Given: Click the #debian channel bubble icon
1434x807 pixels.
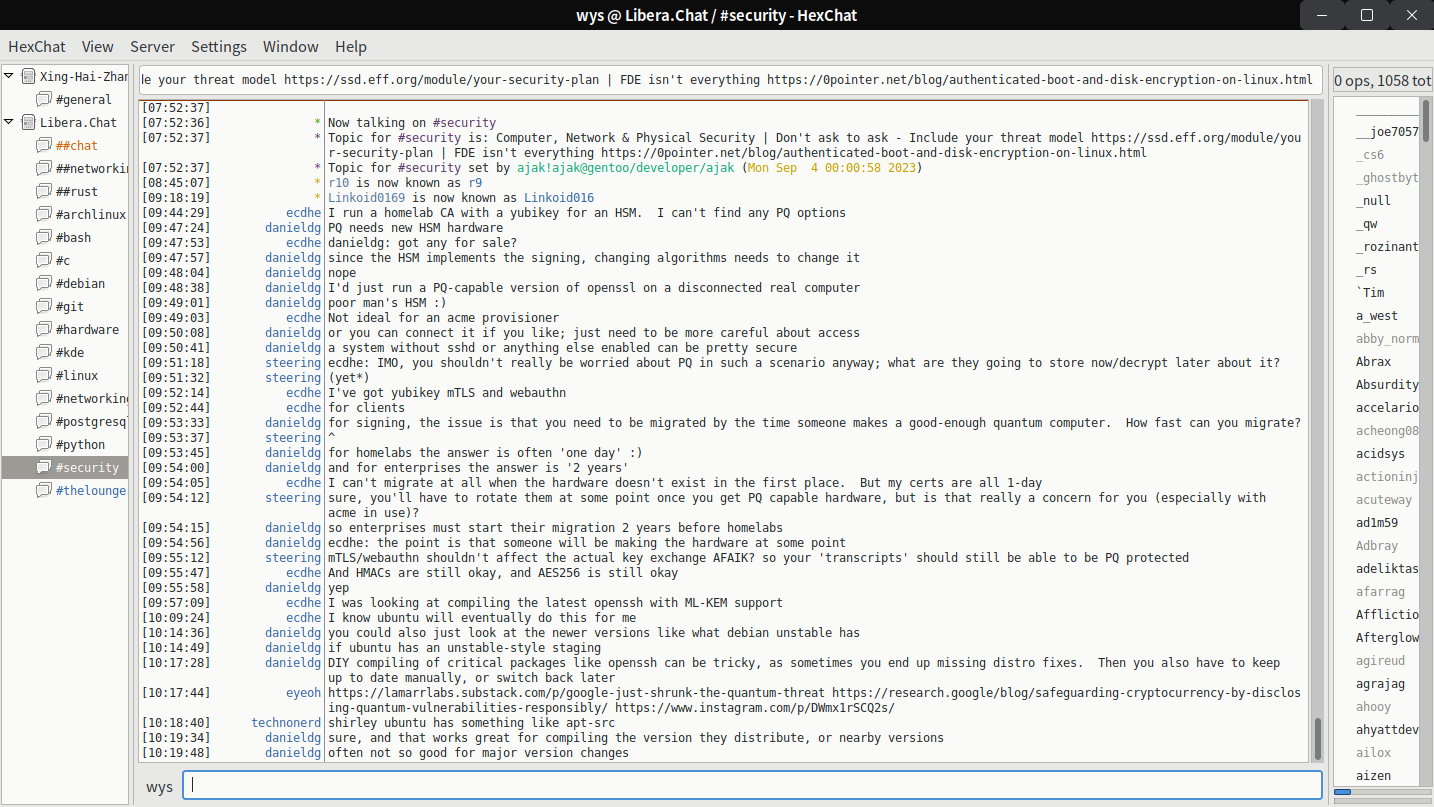Looking at the screenshot, I should (43, 284).
